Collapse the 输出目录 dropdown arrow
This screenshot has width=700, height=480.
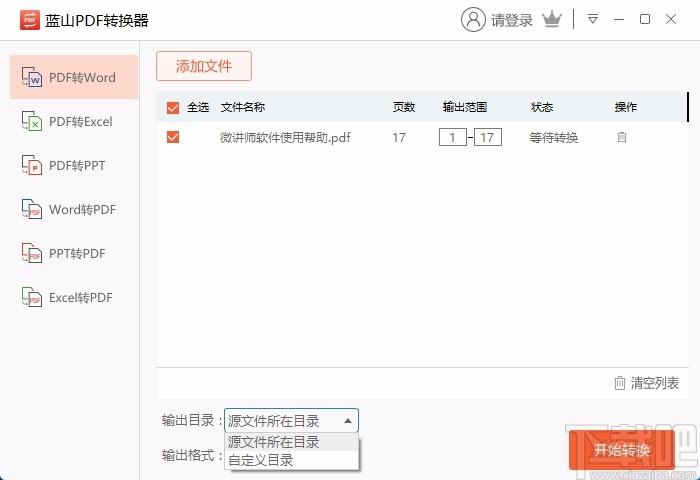click(348, 421)
